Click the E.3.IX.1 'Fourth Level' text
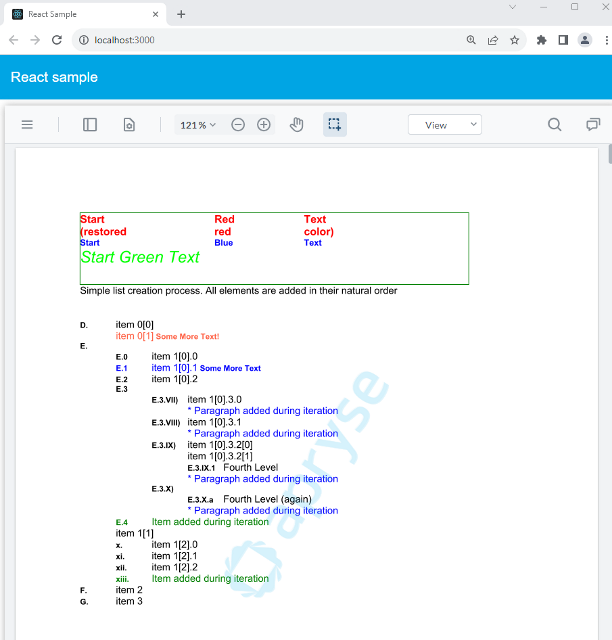This screenshot has width=612, height=640. point(250,467)
